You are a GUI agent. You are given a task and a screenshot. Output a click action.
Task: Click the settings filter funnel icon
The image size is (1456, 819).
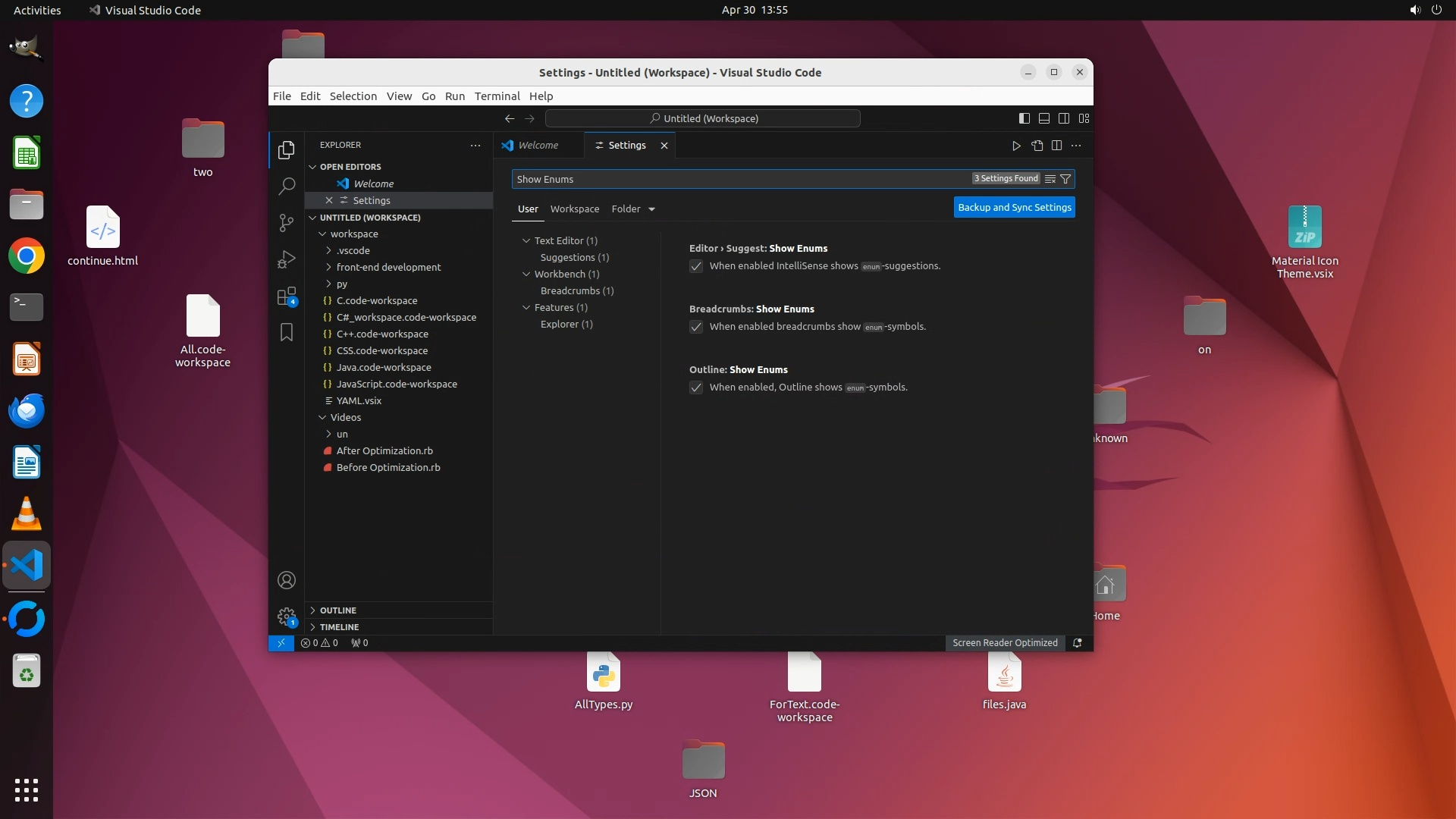click(1065, 179)
